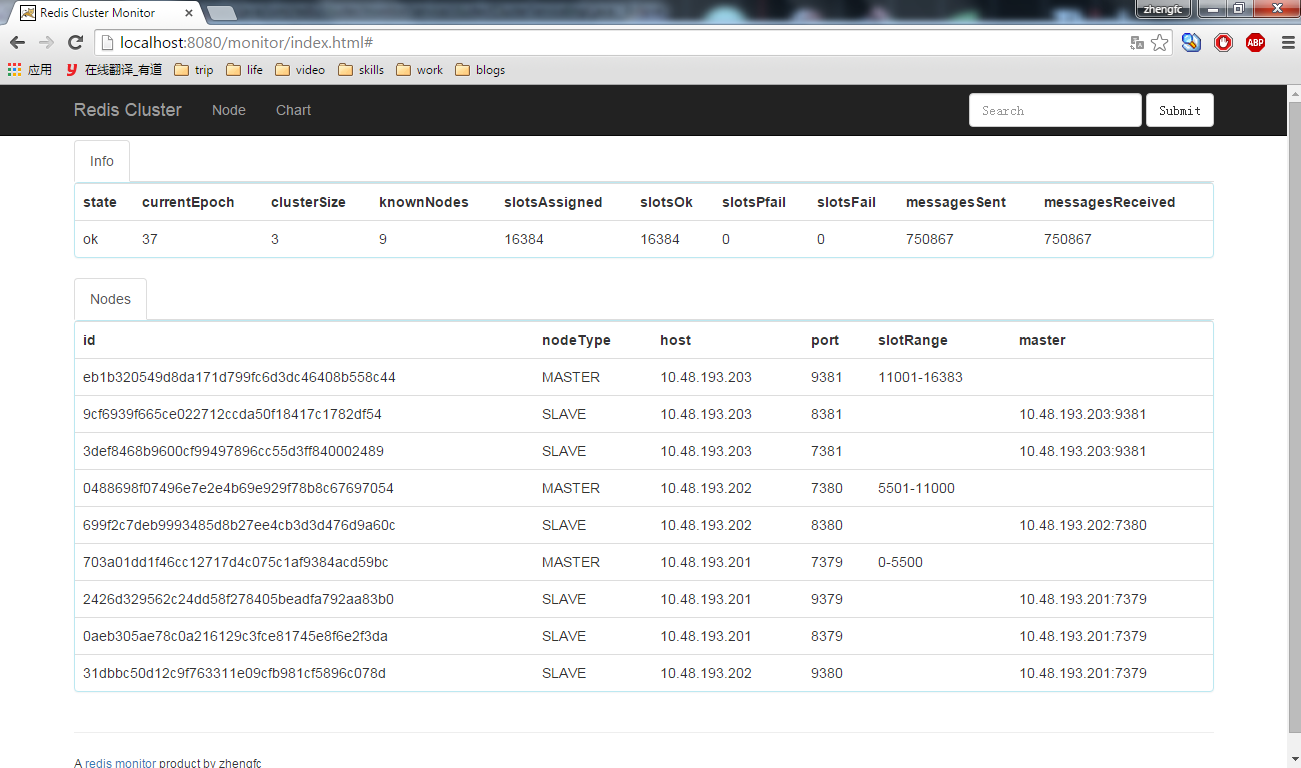1301x768 pixels.
Task: Click the clusterSize column header
Action: pos(308,202)
